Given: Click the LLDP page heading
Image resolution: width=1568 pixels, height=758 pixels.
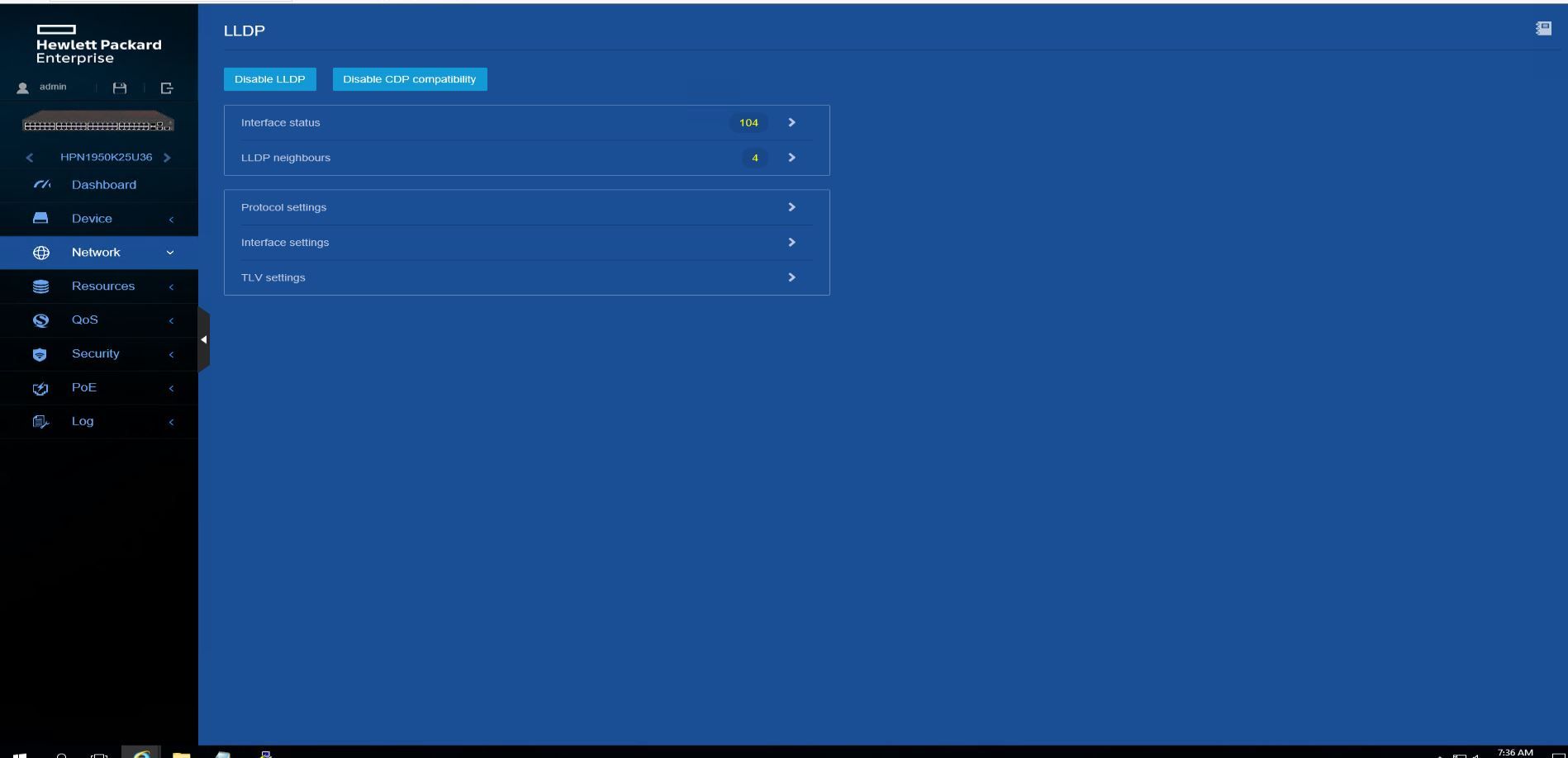Looking at the screenshot, I should click(245, 31).
